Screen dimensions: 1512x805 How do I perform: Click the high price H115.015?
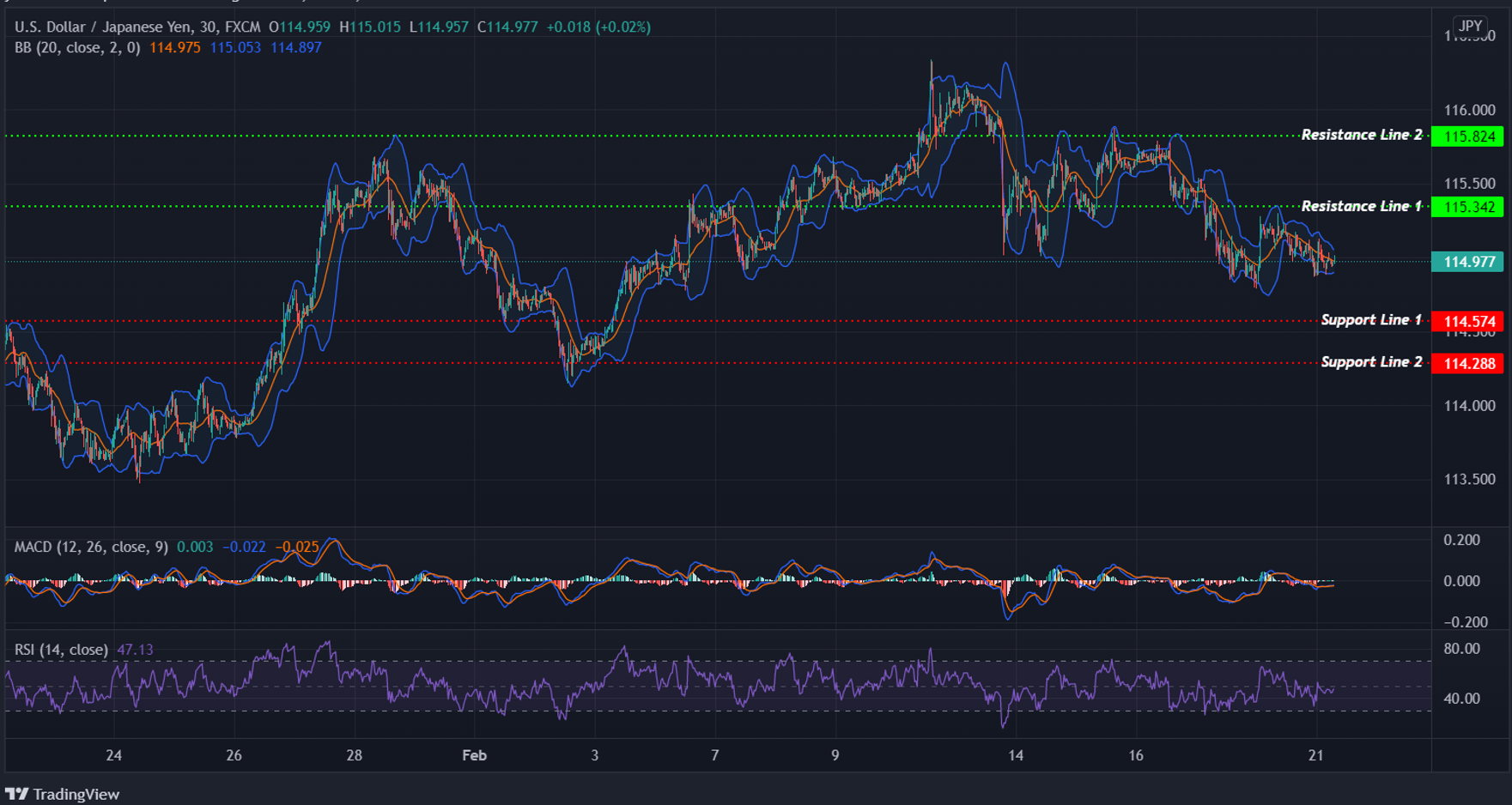click(x=370, y=27)
